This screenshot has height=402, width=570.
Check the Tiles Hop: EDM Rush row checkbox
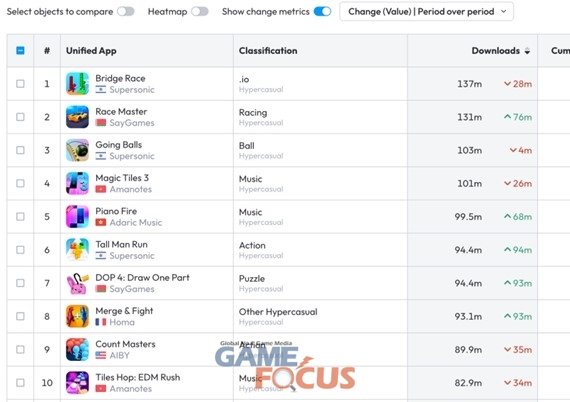tap(20, 383)
